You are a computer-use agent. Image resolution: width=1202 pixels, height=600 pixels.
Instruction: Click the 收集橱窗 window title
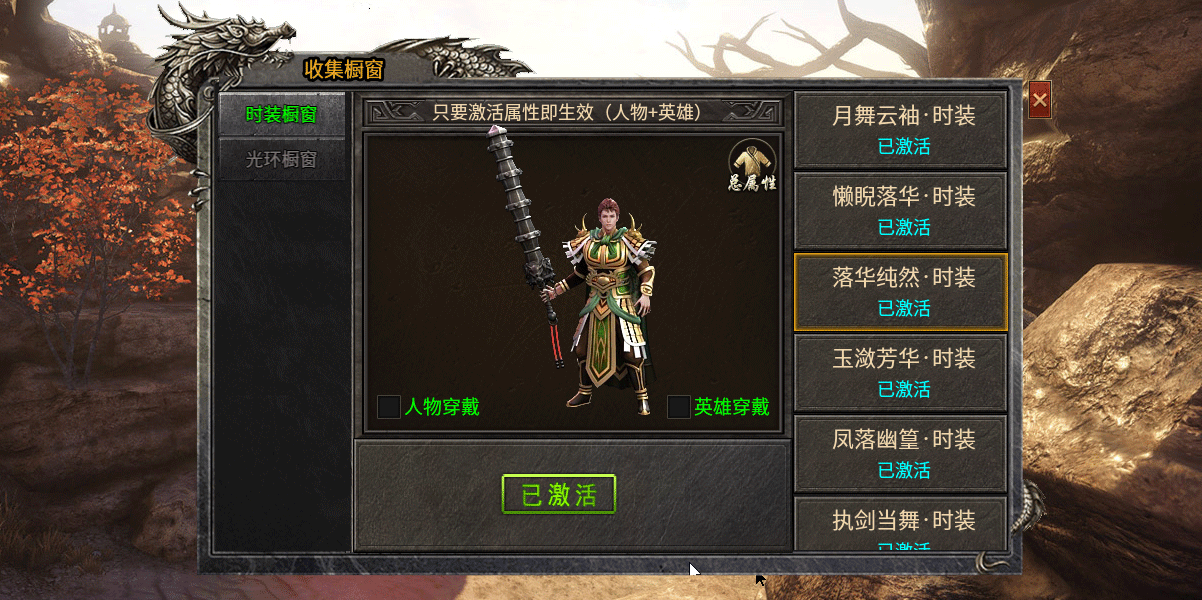tap(343, 69)
